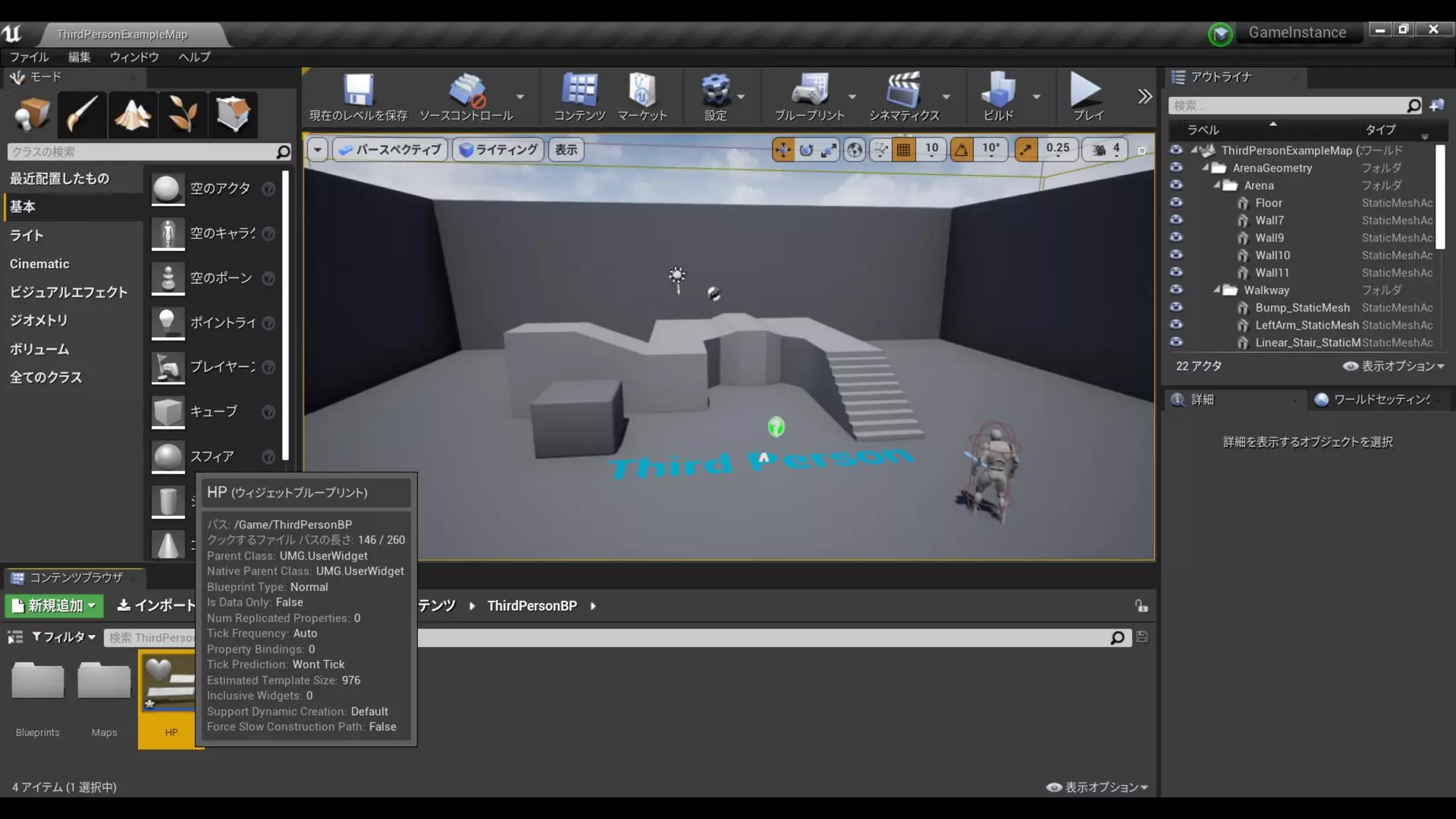Select the Paint brush mode icon

click(x=82, y=114)
